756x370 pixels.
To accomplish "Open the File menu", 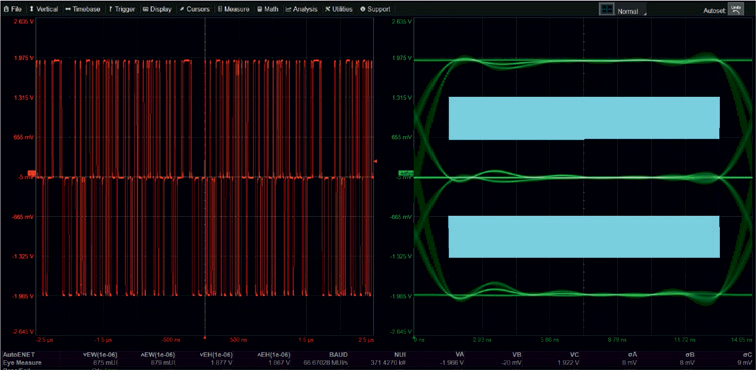I will (x=13, y=9).
